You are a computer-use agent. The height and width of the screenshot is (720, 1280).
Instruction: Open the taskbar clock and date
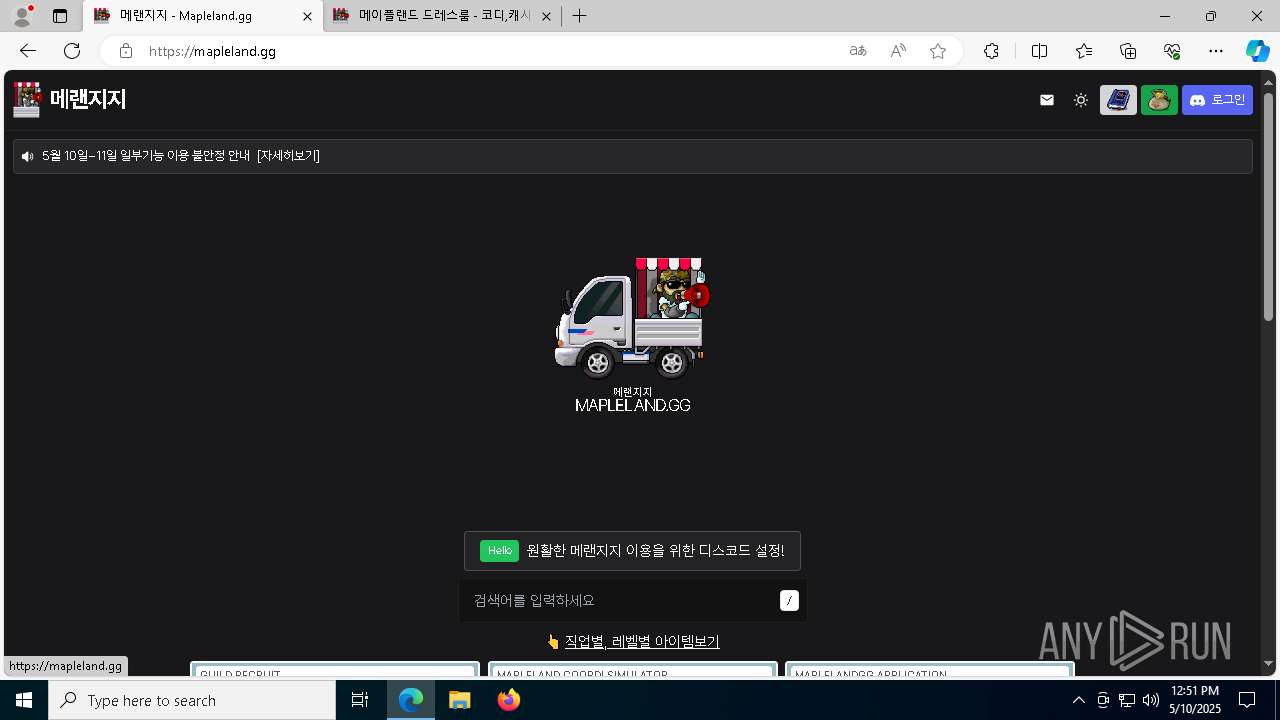tap(1195, 700)
